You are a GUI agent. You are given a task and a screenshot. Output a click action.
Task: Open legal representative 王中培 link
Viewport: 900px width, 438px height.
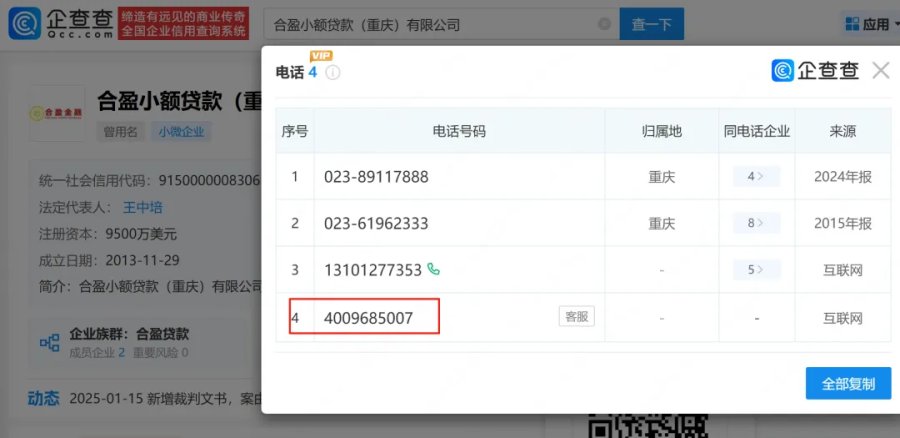point(143,207)
